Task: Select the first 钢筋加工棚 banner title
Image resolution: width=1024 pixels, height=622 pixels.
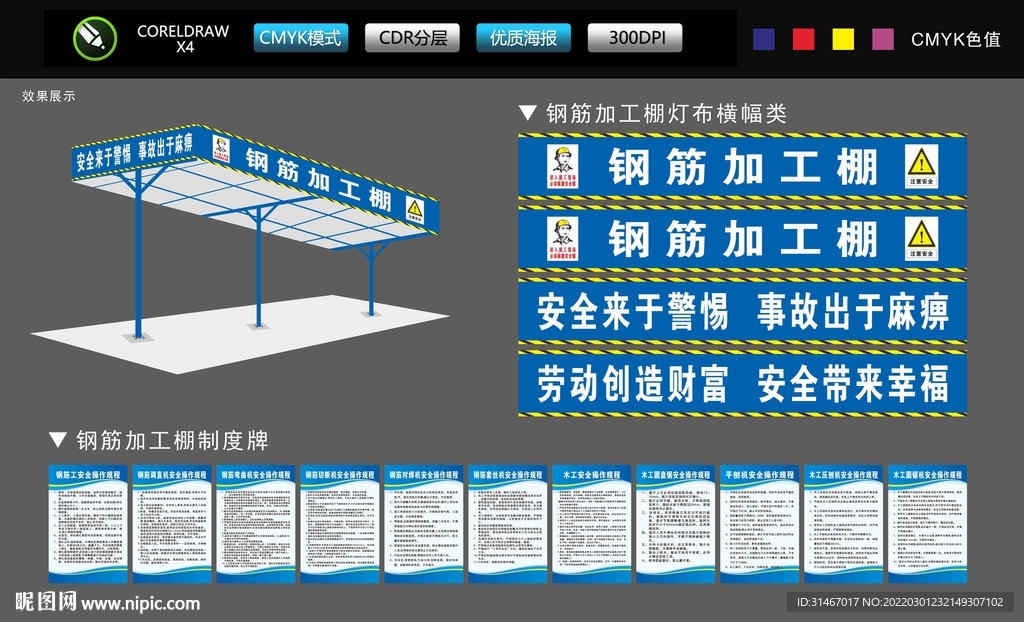Action: point(743,167)
